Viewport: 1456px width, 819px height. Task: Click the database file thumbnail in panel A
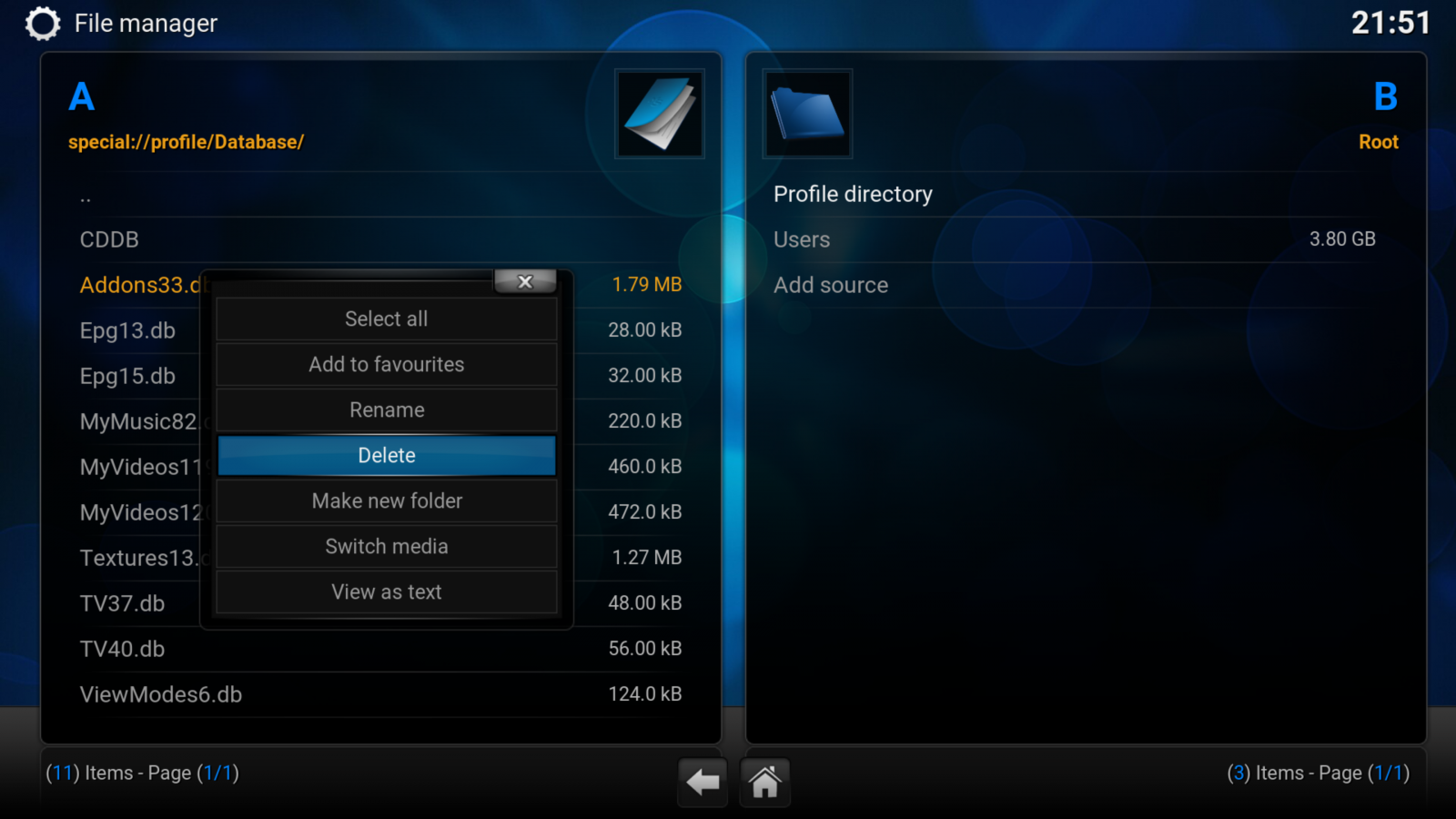point(659,114)
